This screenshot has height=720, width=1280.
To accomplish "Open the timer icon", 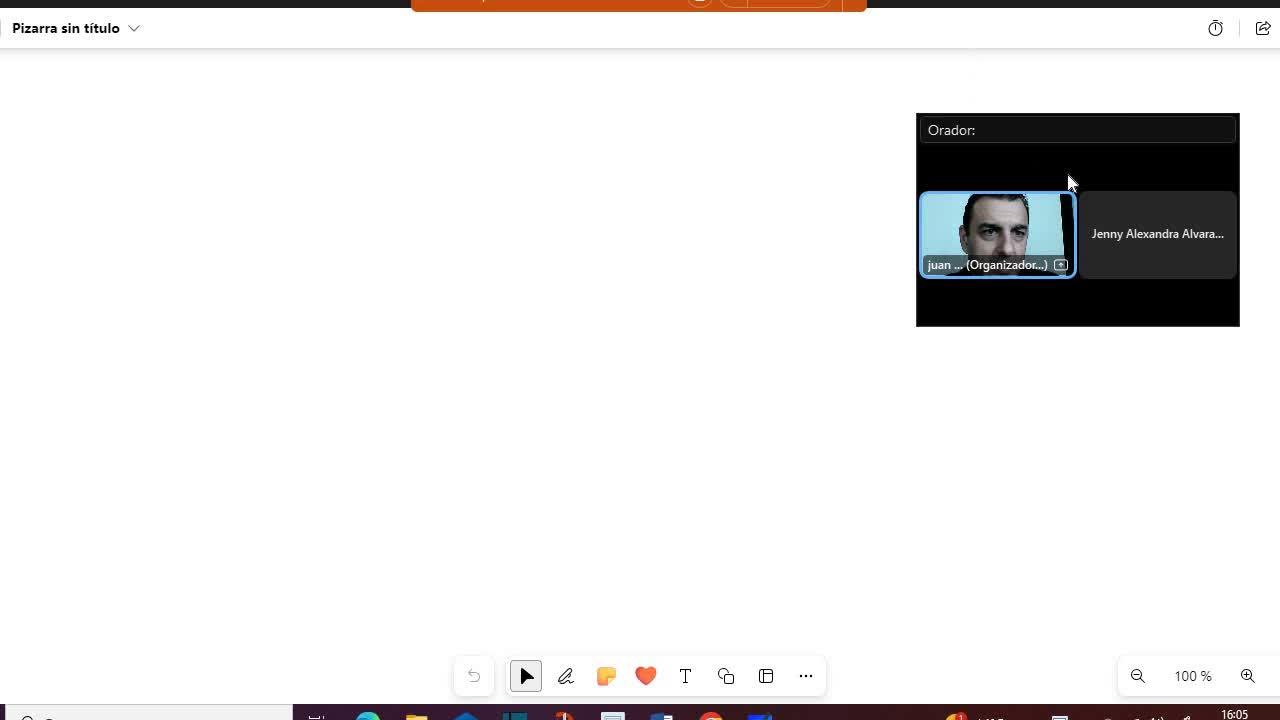I will [1216, 28].
